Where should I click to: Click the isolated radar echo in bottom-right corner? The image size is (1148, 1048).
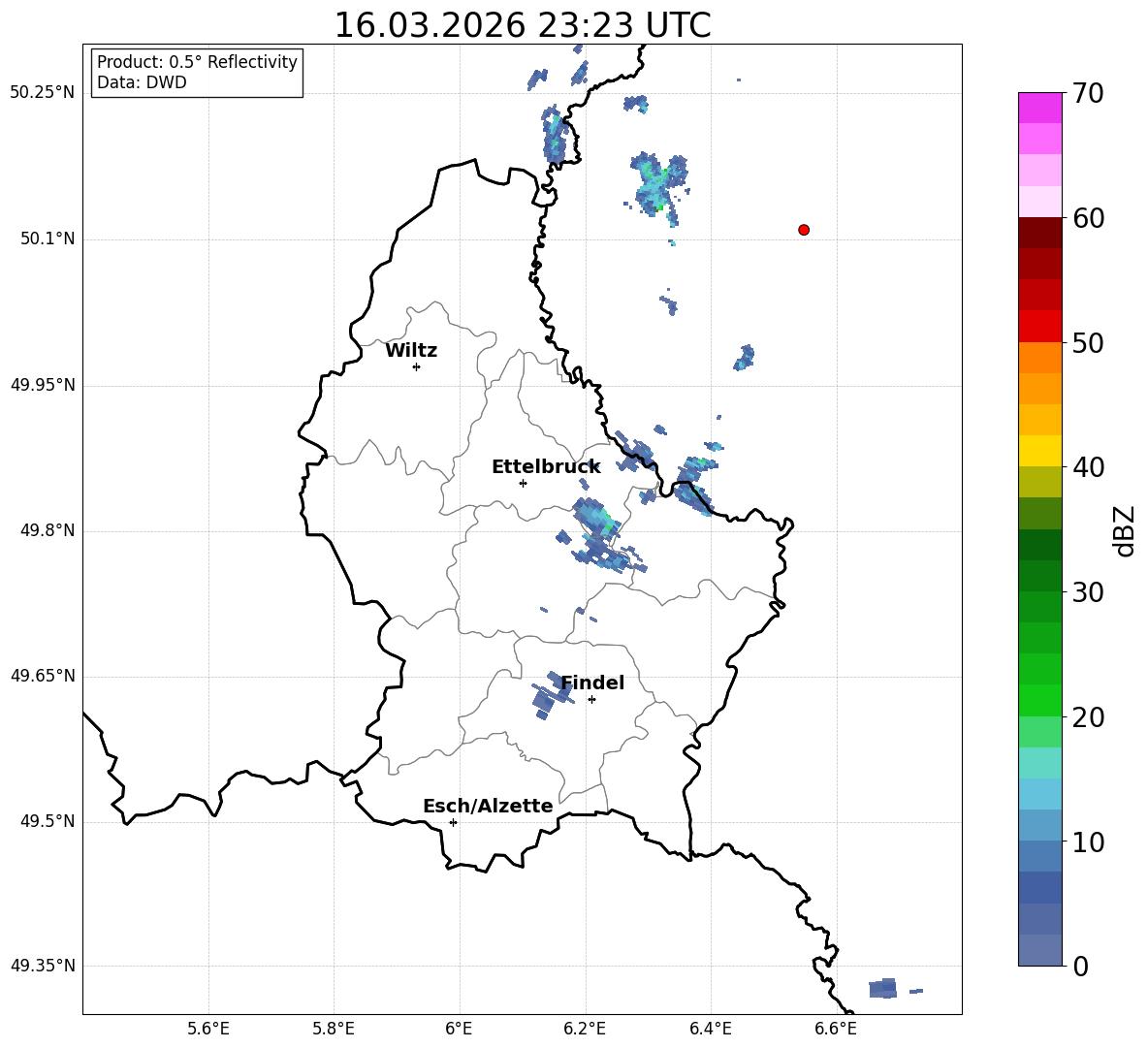[x=883, y=989]
